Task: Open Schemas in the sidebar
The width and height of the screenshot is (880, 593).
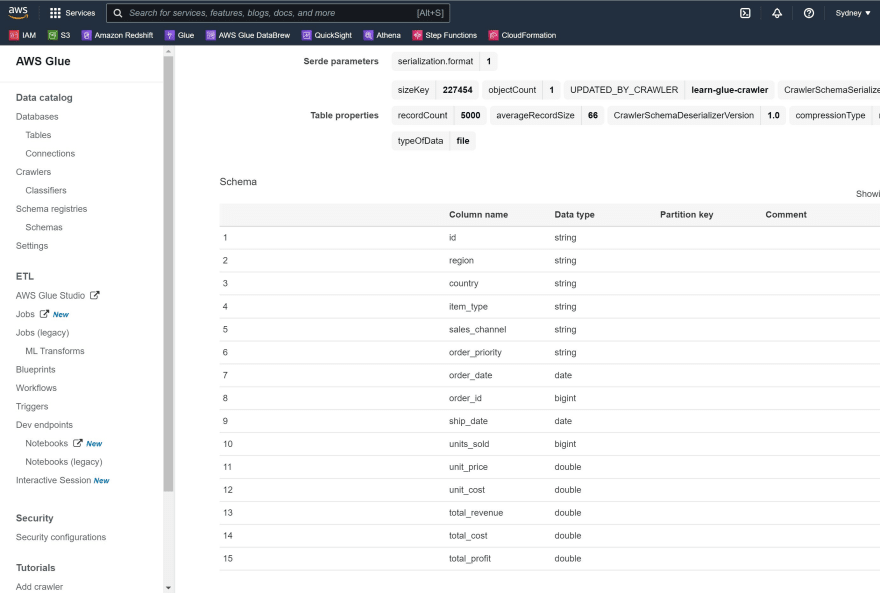Action: (44, 227)
